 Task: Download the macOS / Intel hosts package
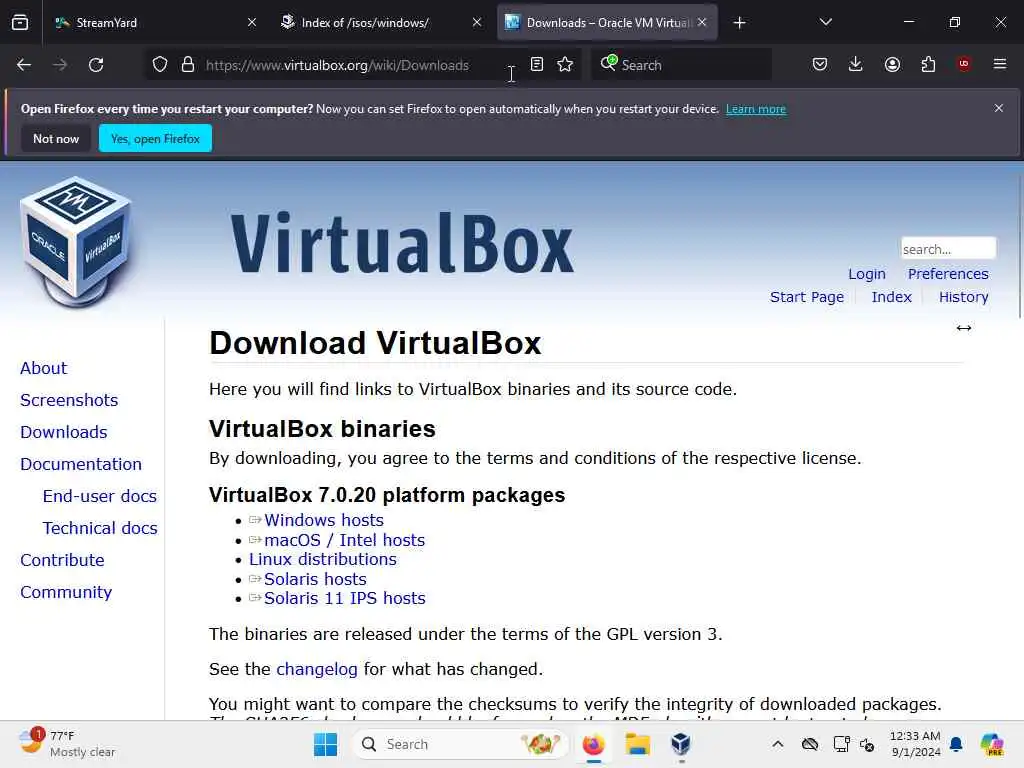344,540
